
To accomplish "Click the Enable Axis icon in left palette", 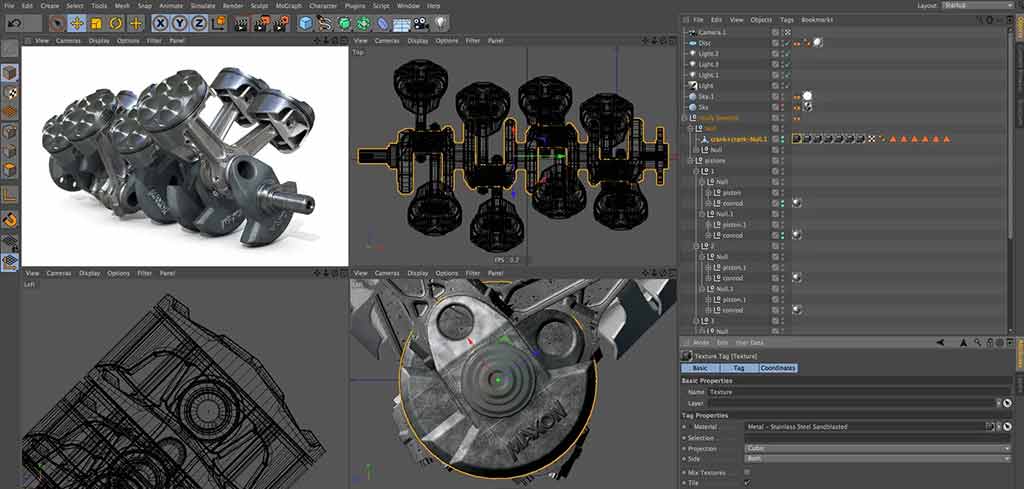I will click(x=9, y=194).
